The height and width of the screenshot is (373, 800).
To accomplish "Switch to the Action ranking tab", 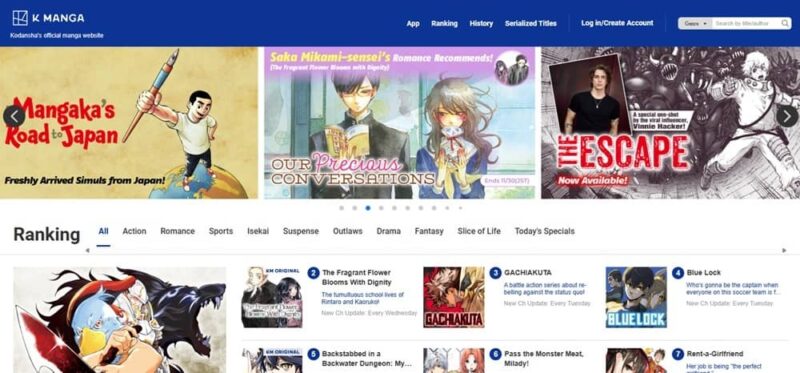I will pos(134,231).
